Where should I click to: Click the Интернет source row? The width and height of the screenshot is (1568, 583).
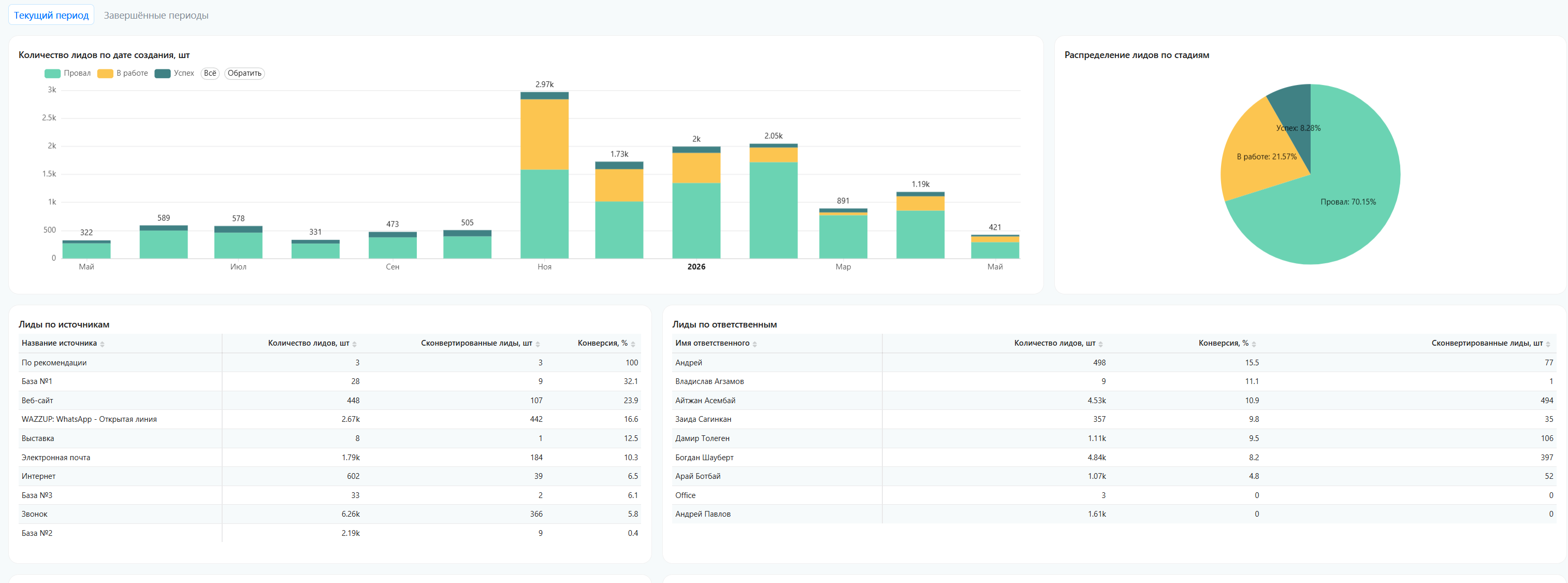pos(329,476)
